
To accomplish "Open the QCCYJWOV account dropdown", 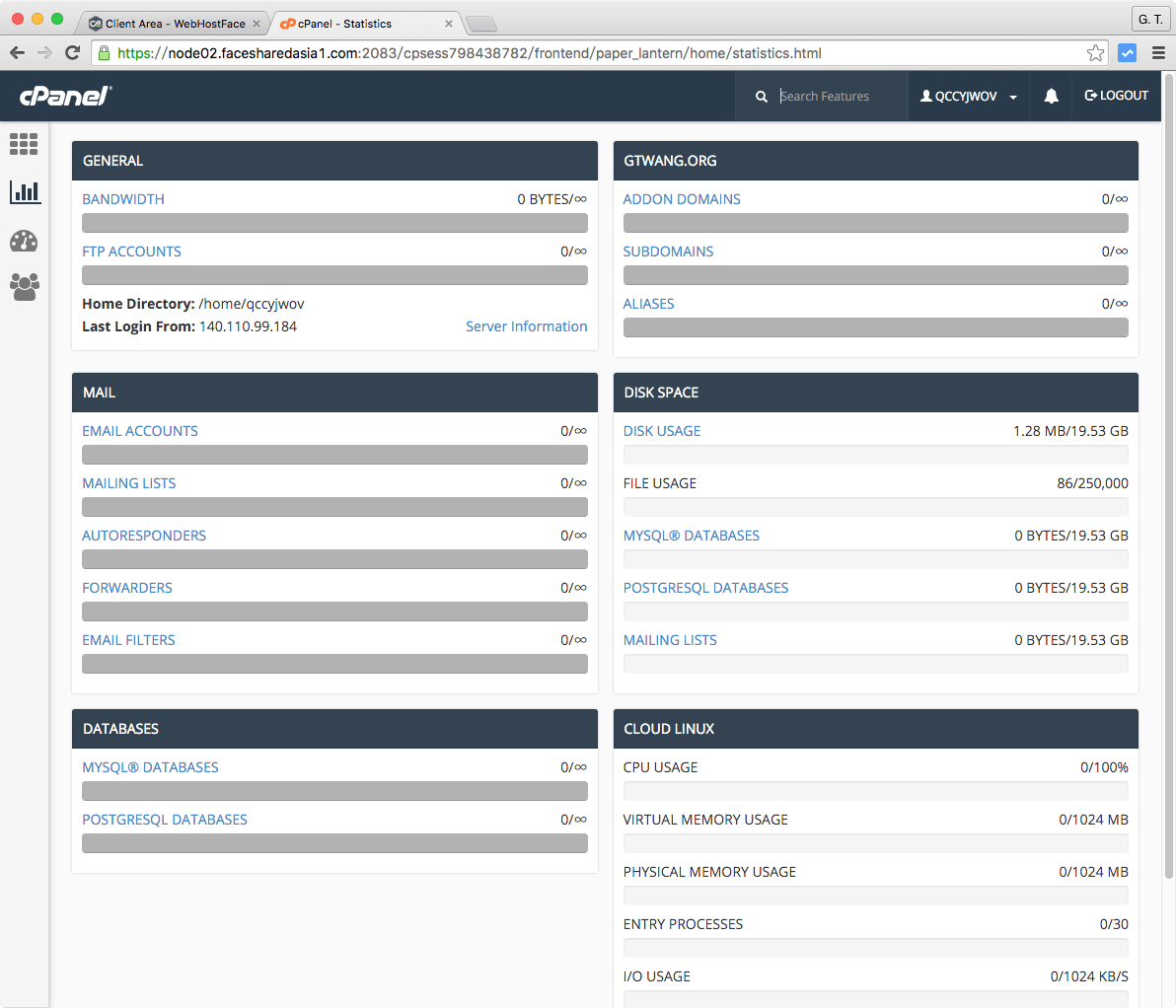I will coord(968,96).
